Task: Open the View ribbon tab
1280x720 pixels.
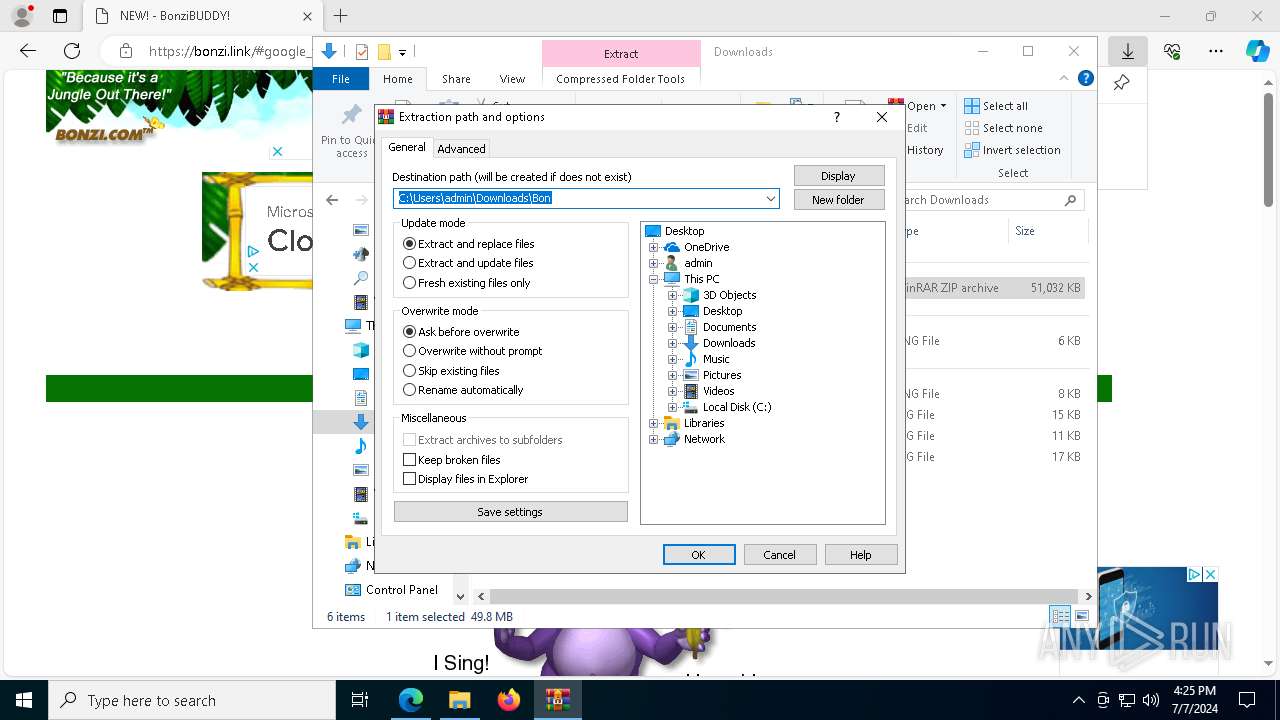Action: 512,79
